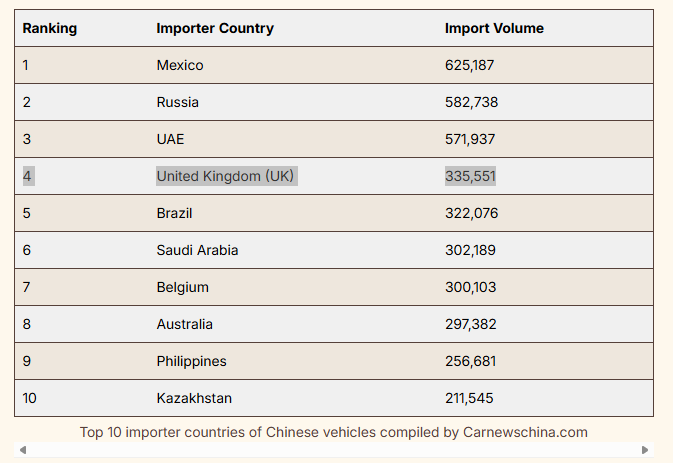The height and width of the screenshot is (463, 673).
Task: Click the Importer Country column header
Action: click(215, 28)
